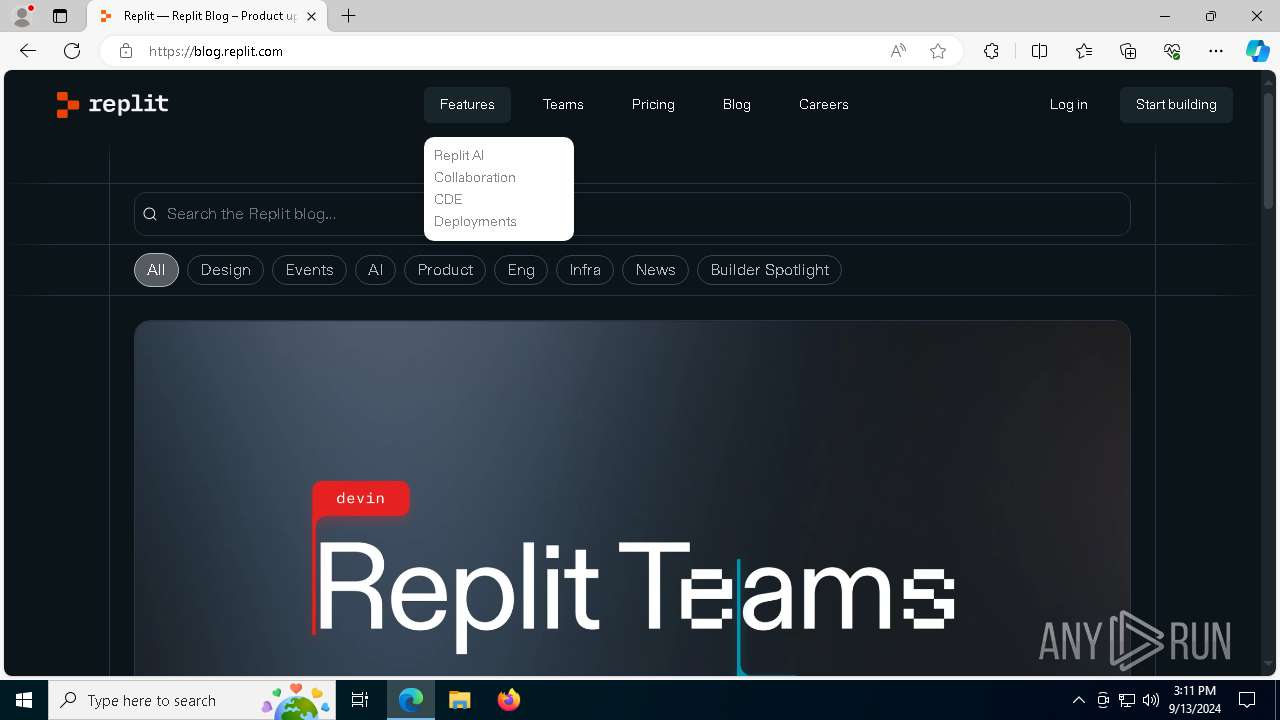Screen dimensions: 1280x720
Task: Click scrollbar down arrow
Action: tap(1269, 664)
